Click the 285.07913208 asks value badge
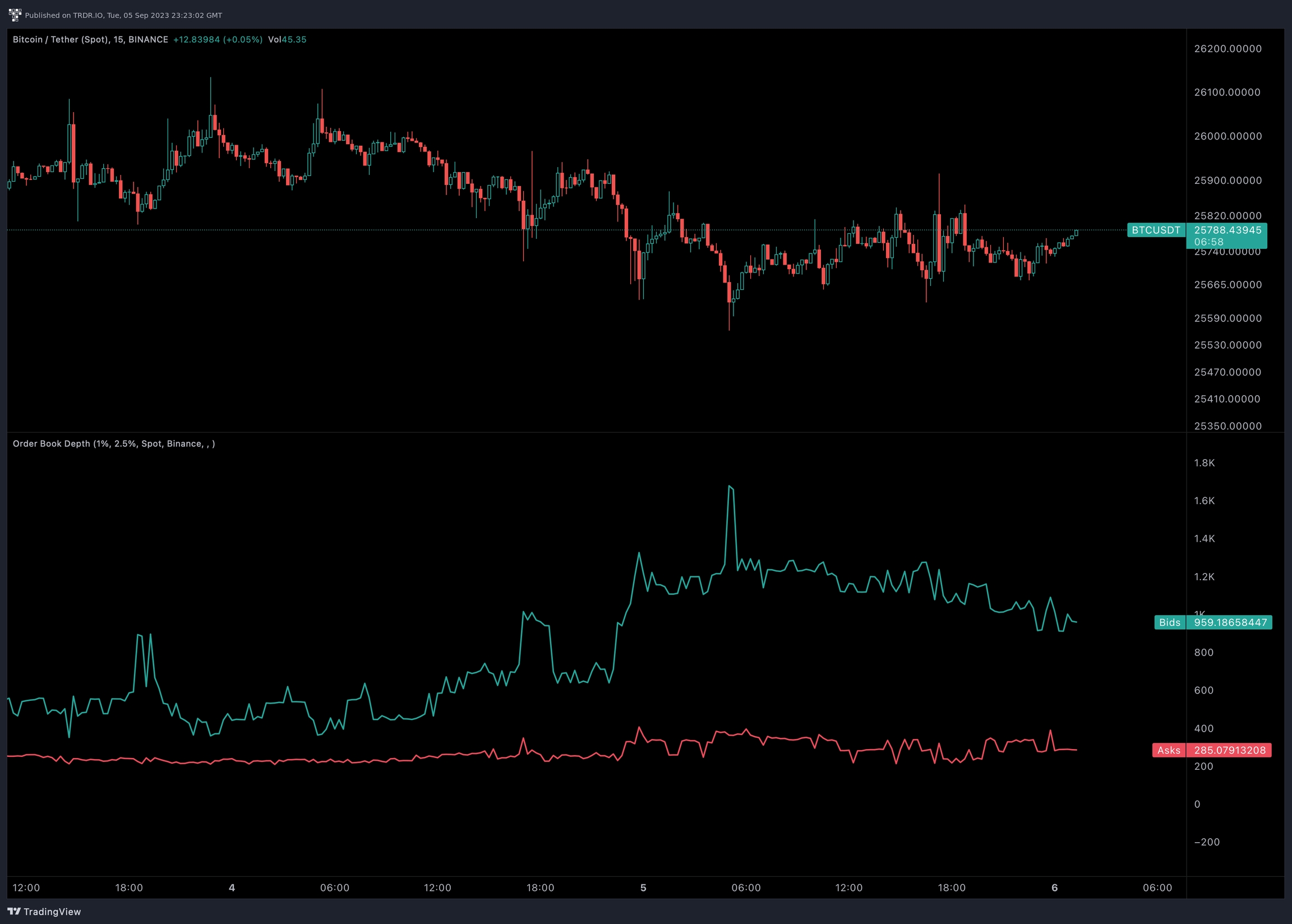Viewport: 1292px width, 924px height. [1229, 750]
